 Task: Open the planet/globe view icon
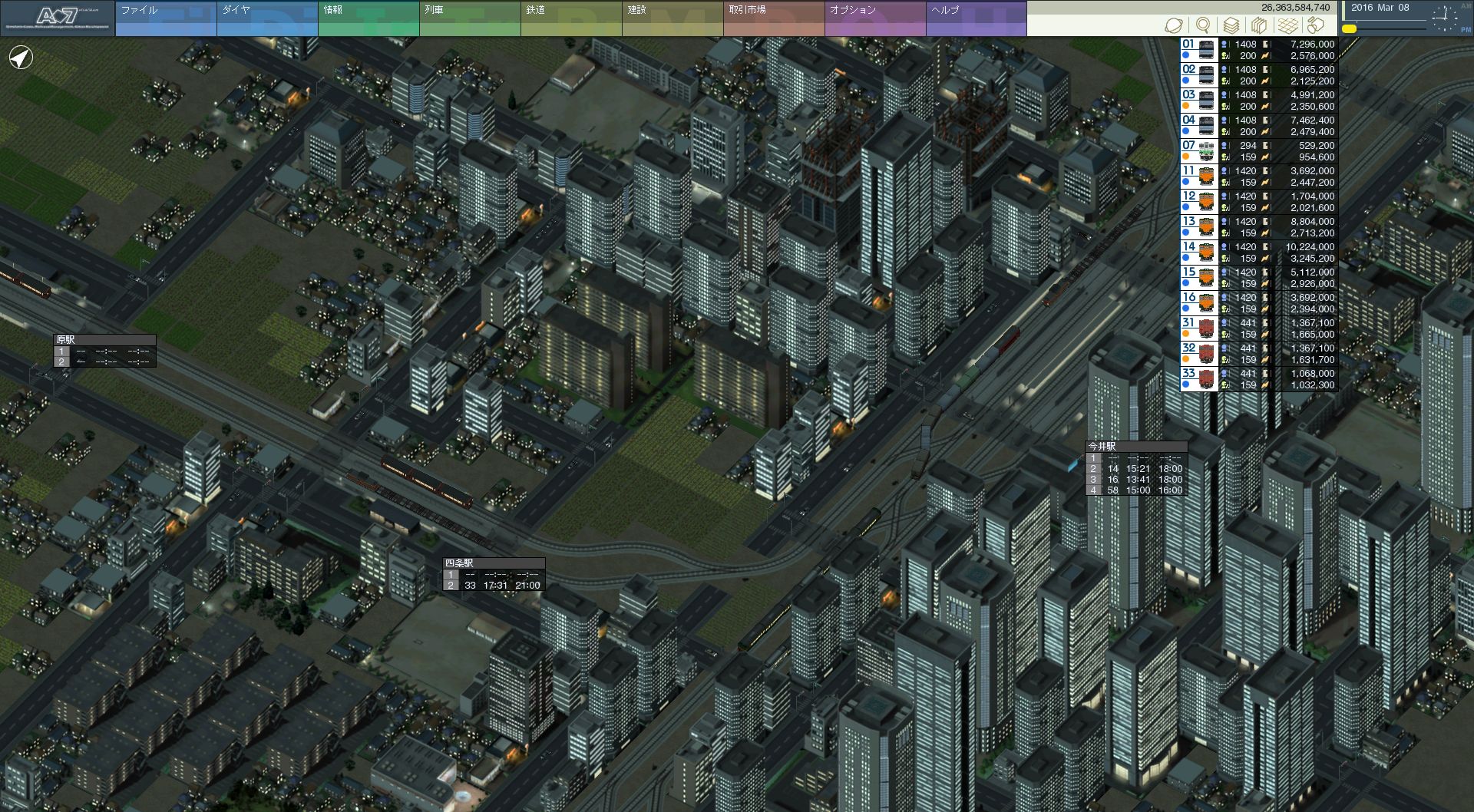tap(1173, 25)
